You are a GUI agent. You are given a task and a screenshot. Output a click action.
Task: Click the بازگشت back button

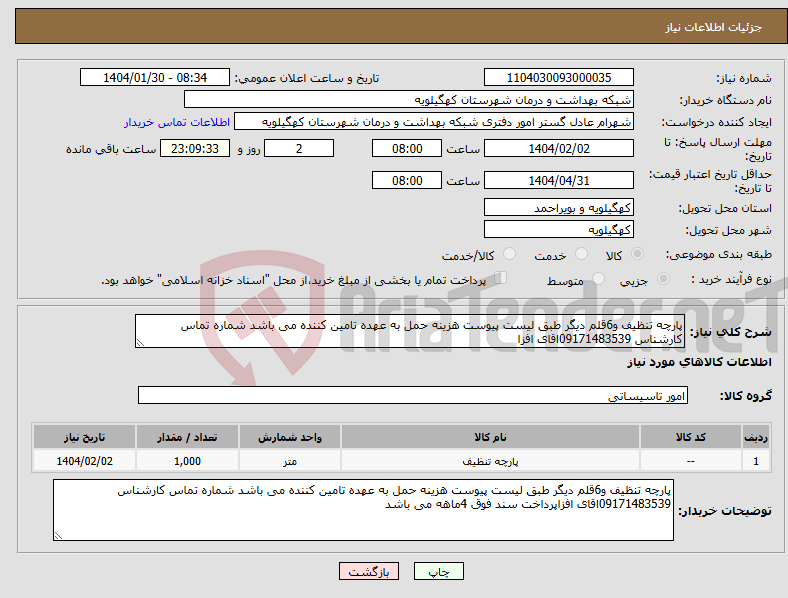point(369,571)
